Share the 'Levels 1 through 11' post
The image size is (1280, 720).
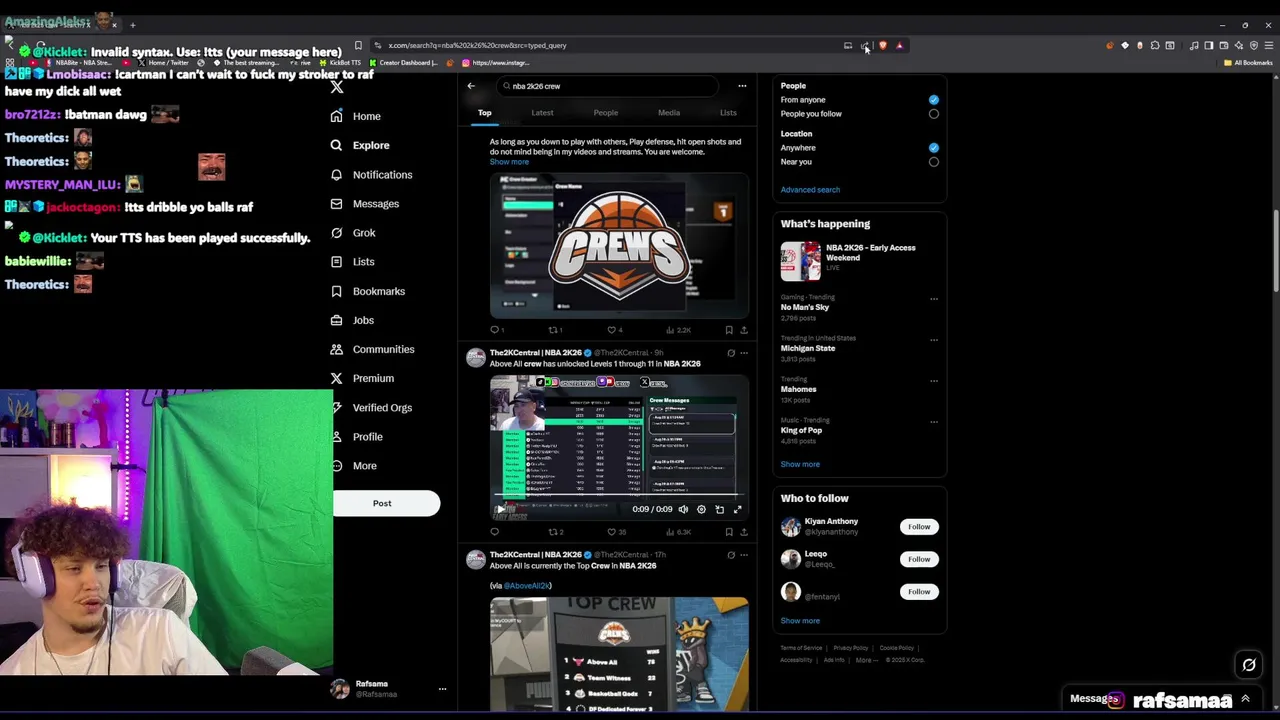743,532
